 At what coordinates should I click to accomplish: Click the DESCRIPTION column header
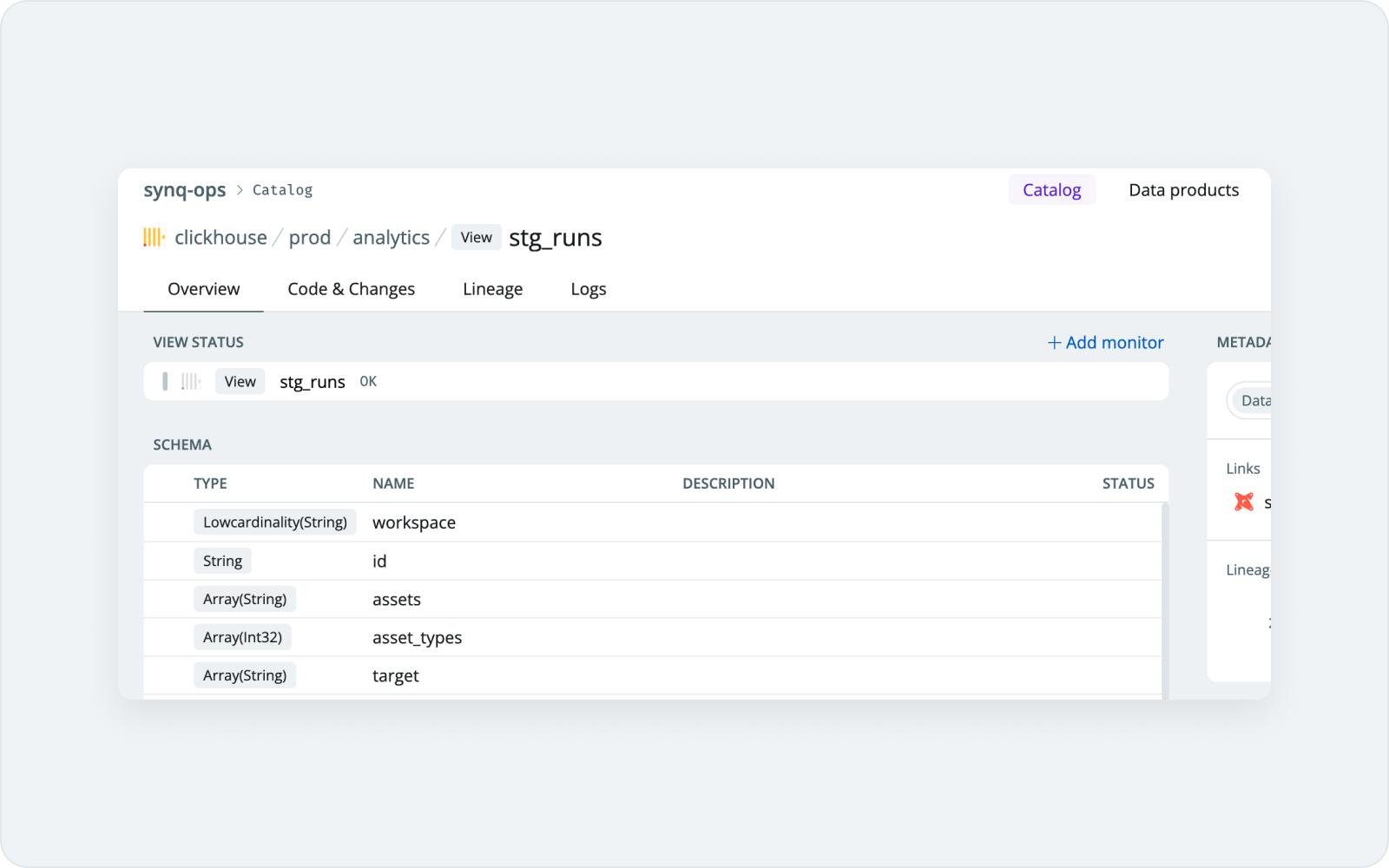[x=728, y=483]
